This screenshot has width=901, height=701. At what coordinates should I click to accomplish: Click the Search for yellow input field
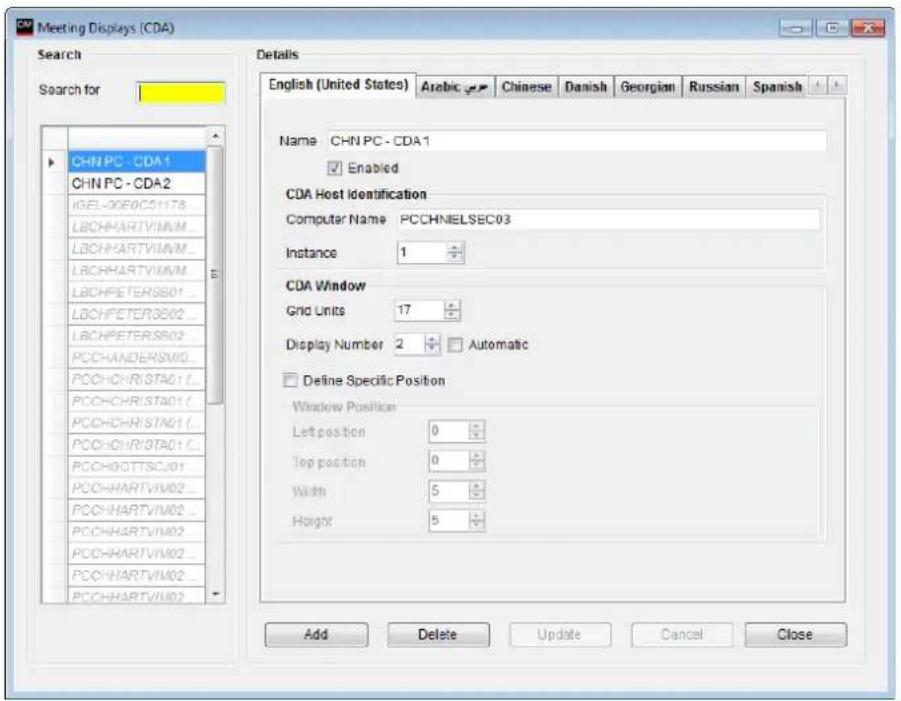click(181, 93)
